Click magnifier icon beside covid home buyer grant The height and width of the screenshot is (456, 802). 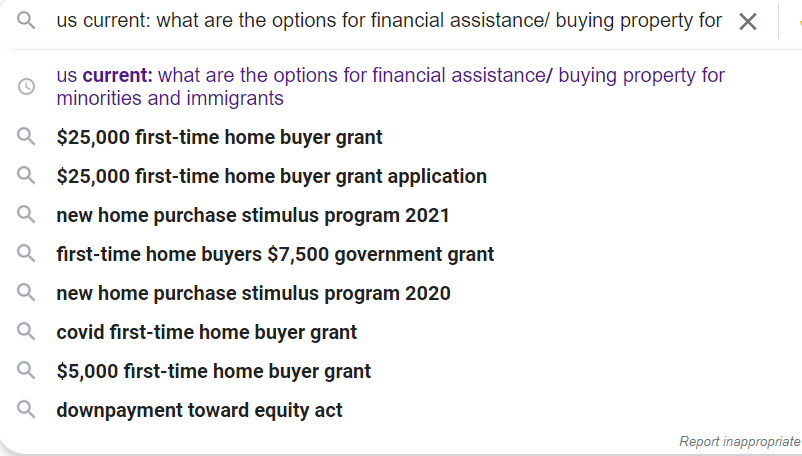[26, 332]
